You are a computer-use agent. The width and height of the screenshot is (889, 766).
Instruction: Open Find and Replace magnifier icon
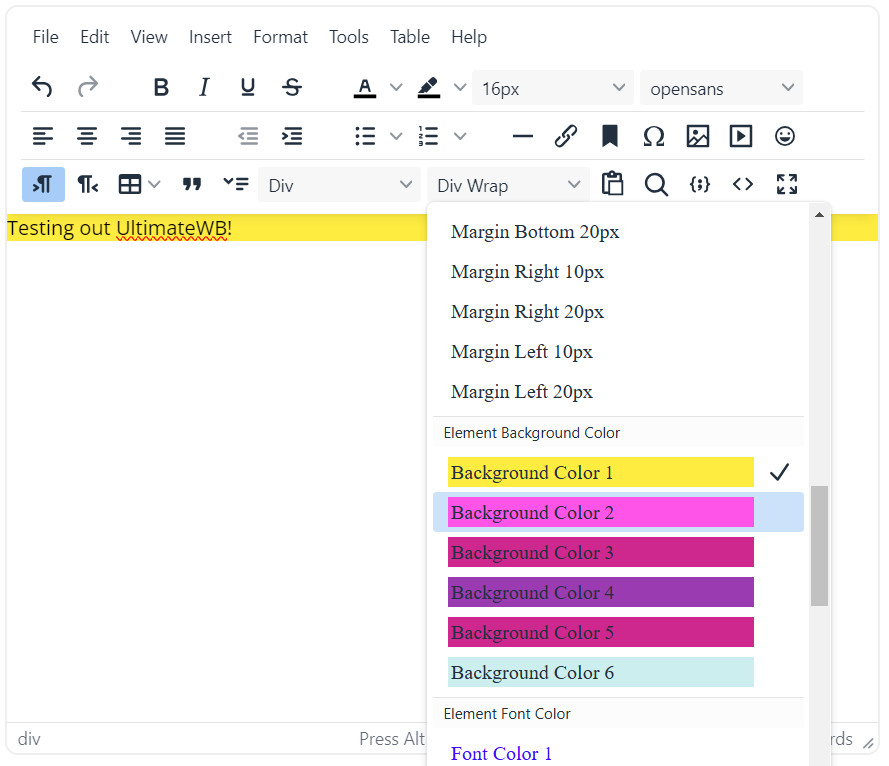coord(656,185)
